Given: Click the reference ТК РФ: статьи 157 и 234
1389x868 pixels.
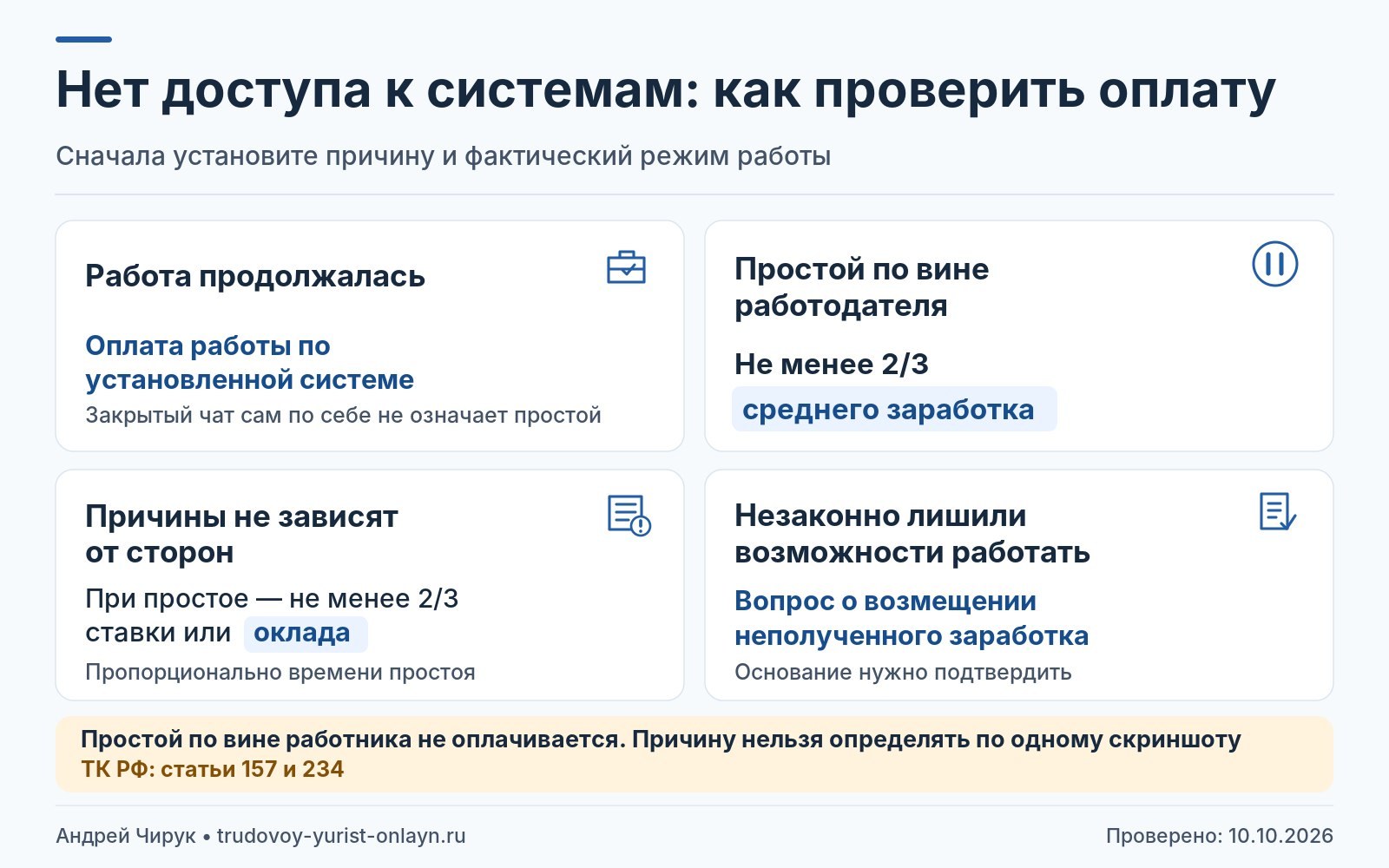Looking at the screenshot, I should [x=213, y=769].
